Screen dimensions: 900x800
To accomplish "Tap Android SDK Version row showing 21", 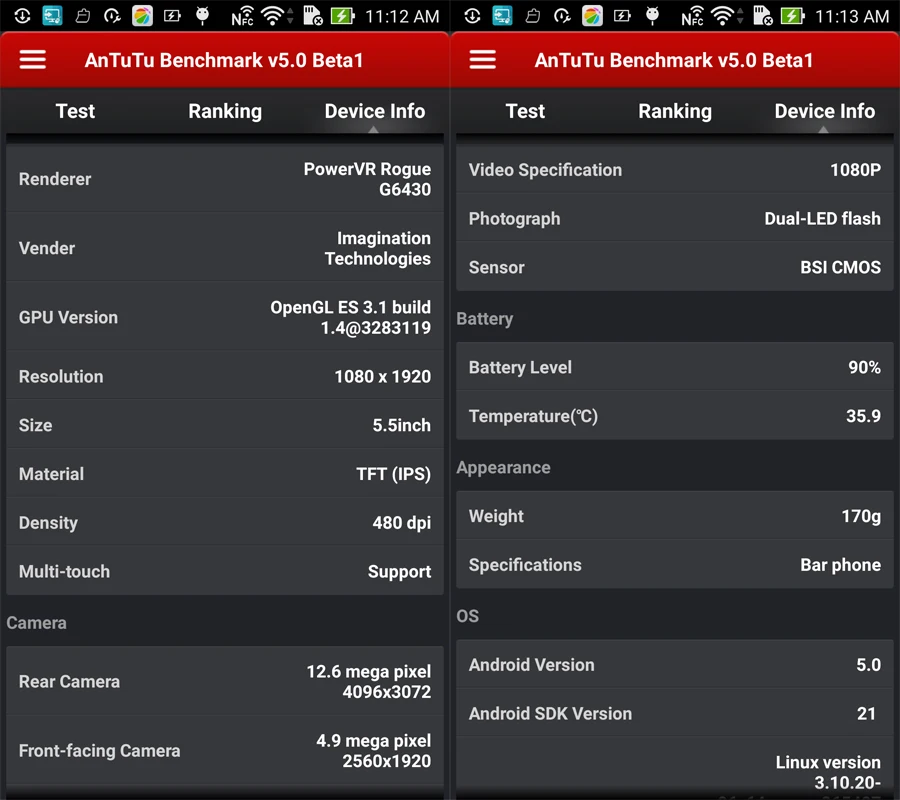I will click(675, 713).
